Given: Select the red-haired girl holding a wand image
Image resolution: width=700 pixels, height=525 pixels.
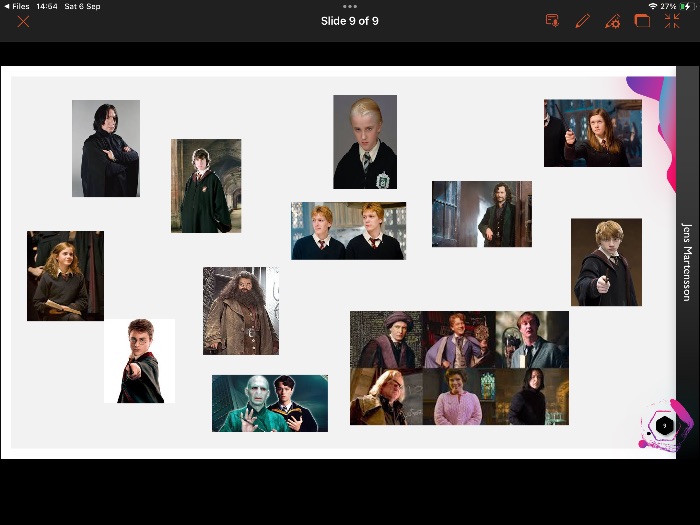Looking at the screenshot, I should pyautogui.click(x=593, y=133).
